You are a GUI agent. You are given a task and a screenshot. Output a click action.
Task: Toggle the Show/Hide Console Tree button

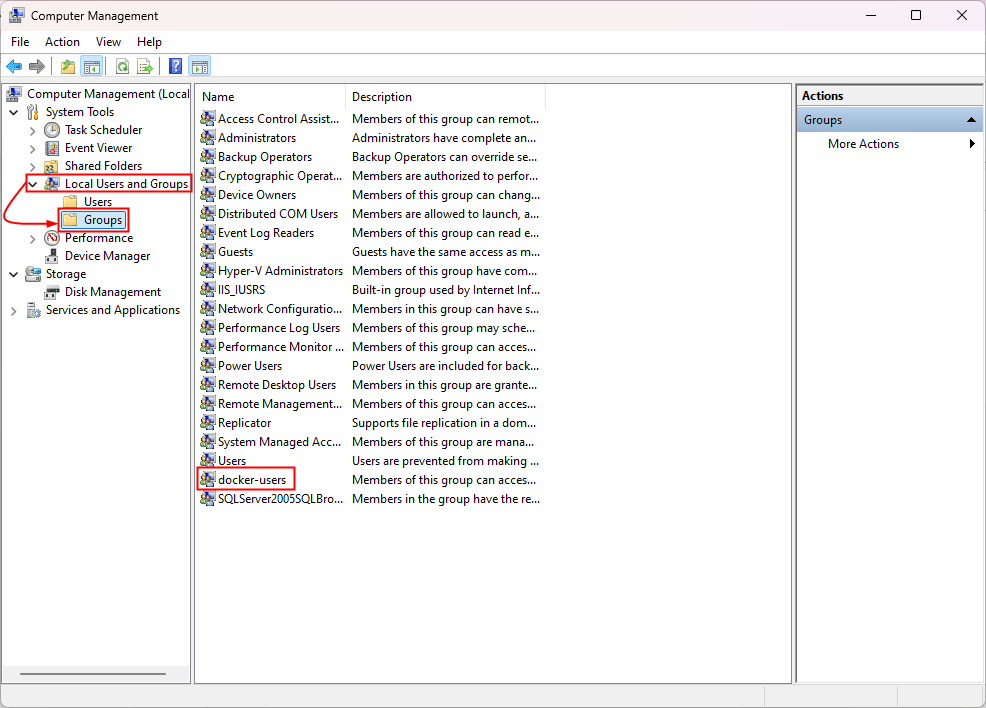click(x=92, y=67)
